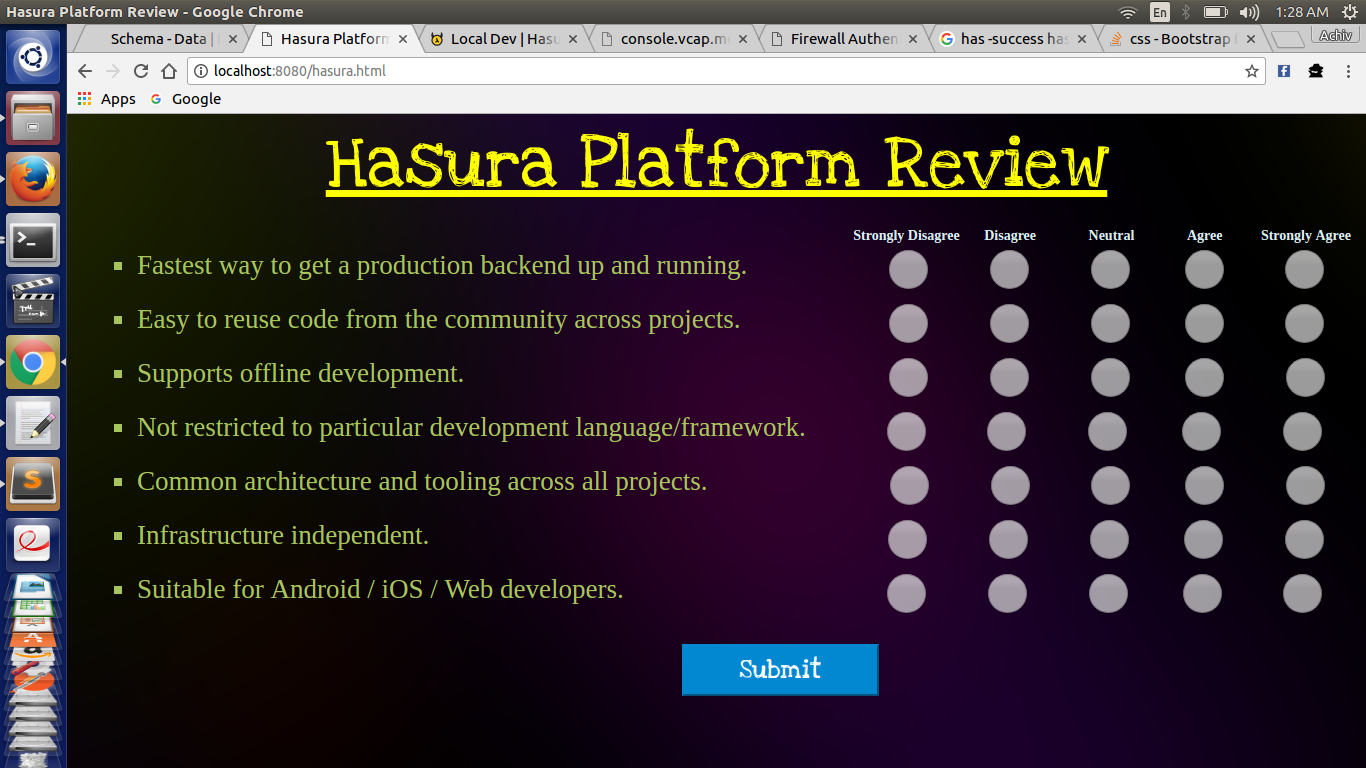
Task: Open the Firewall Authentication tab
Action: point(842,39)
